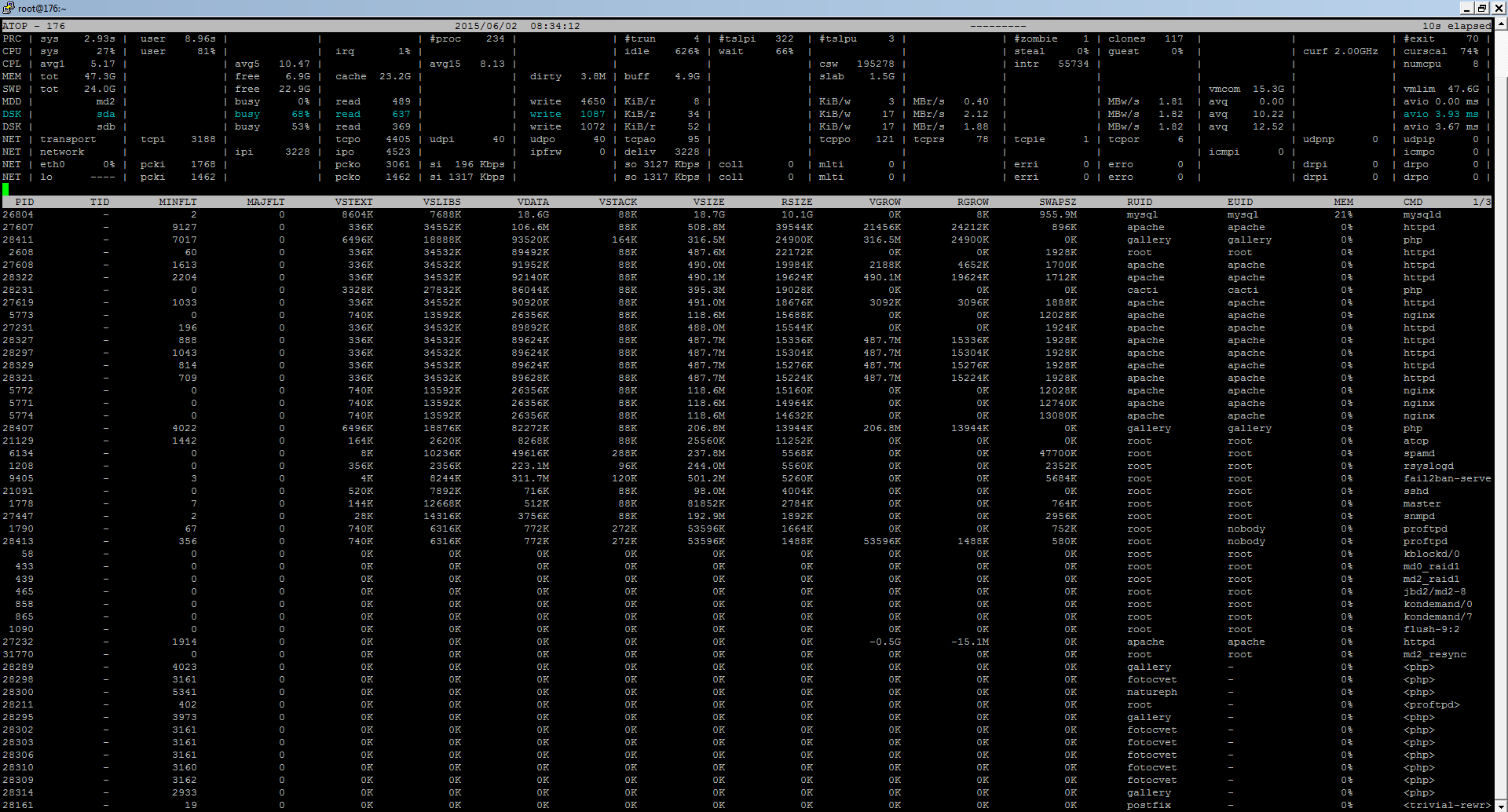Click the jbd2/md2-8 process command
Screen dimensions: 1508x812
[1435, 591]
